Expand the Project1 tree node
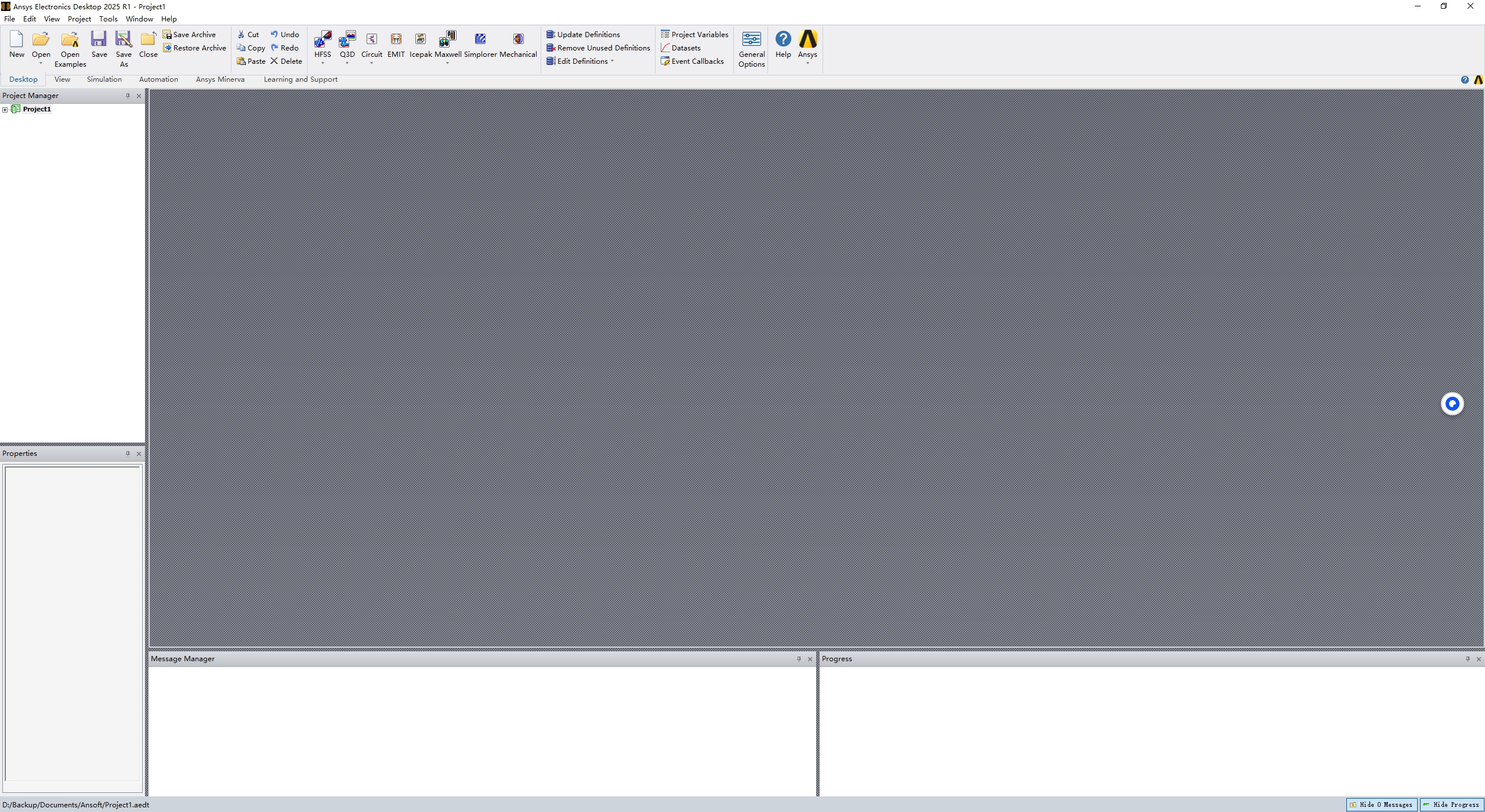The image size is (1485, 812). (5, 110)
